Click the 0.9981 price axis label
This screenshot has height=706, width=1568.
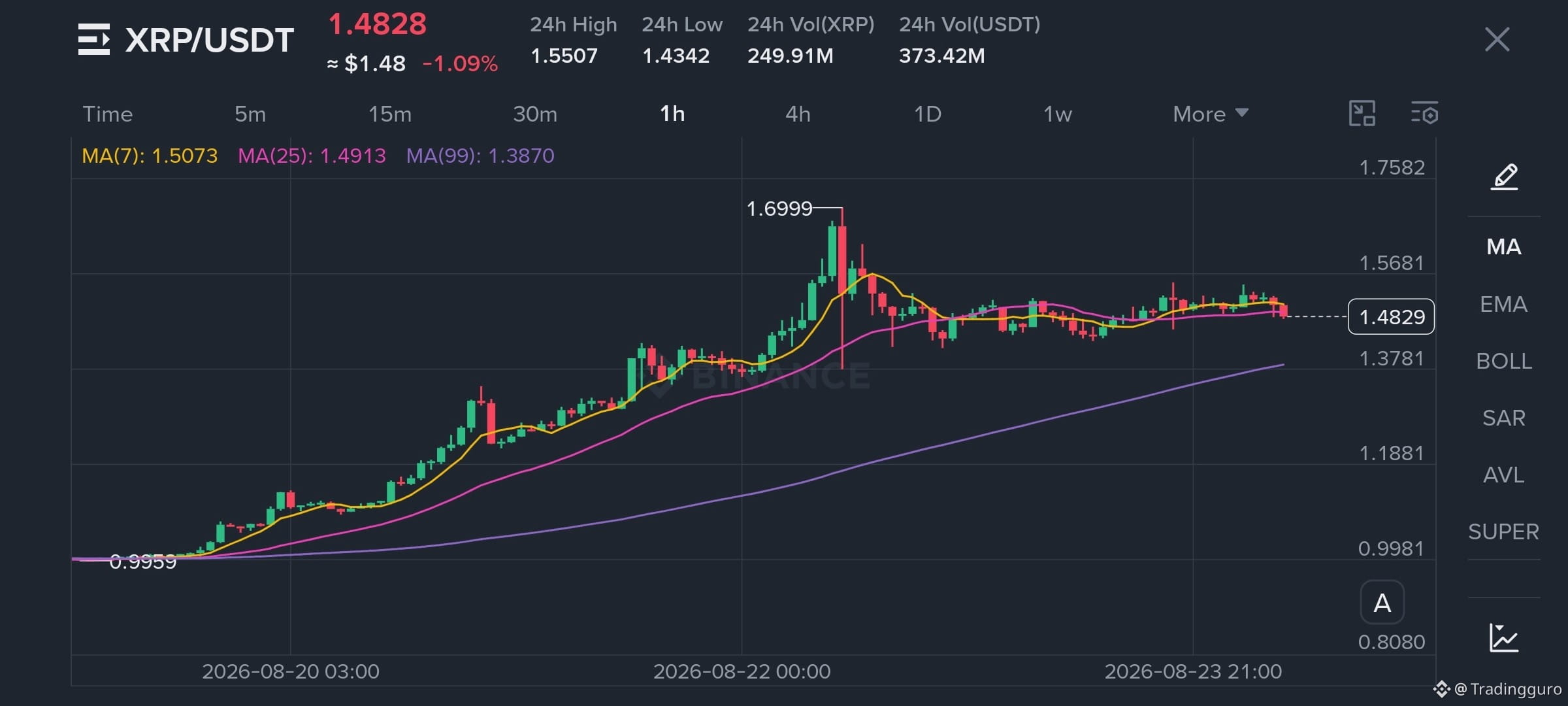pos(1391,548)
